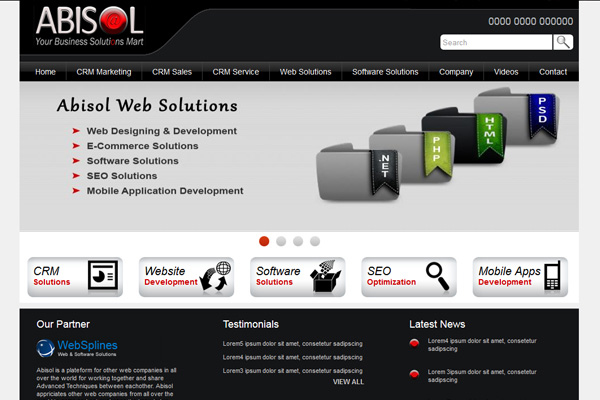
Task: Select the second slider dot
Action: tap(281, 241)
